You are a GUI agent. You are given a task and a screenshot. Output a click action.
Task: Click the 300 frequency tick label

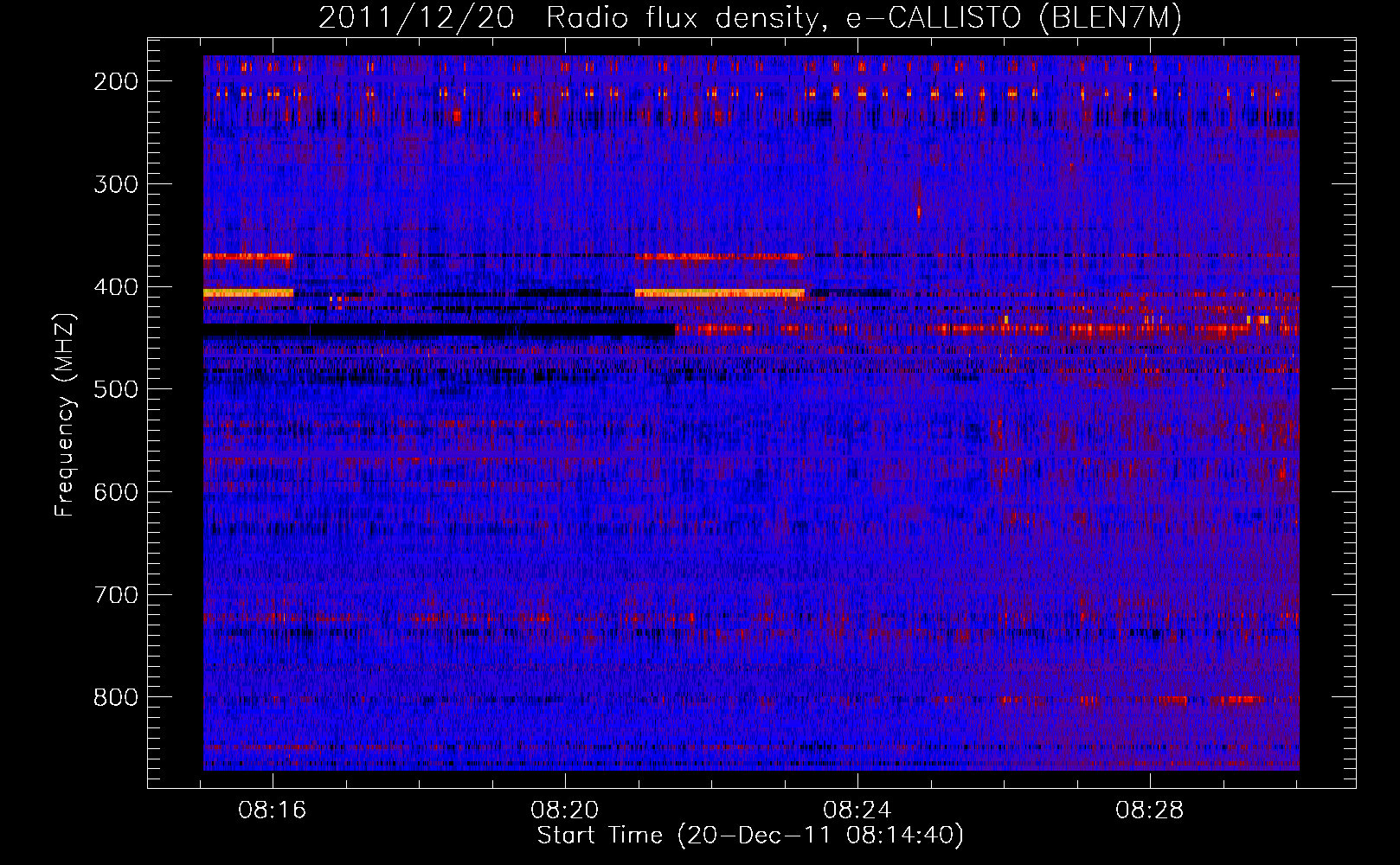(x=116, y=184)
